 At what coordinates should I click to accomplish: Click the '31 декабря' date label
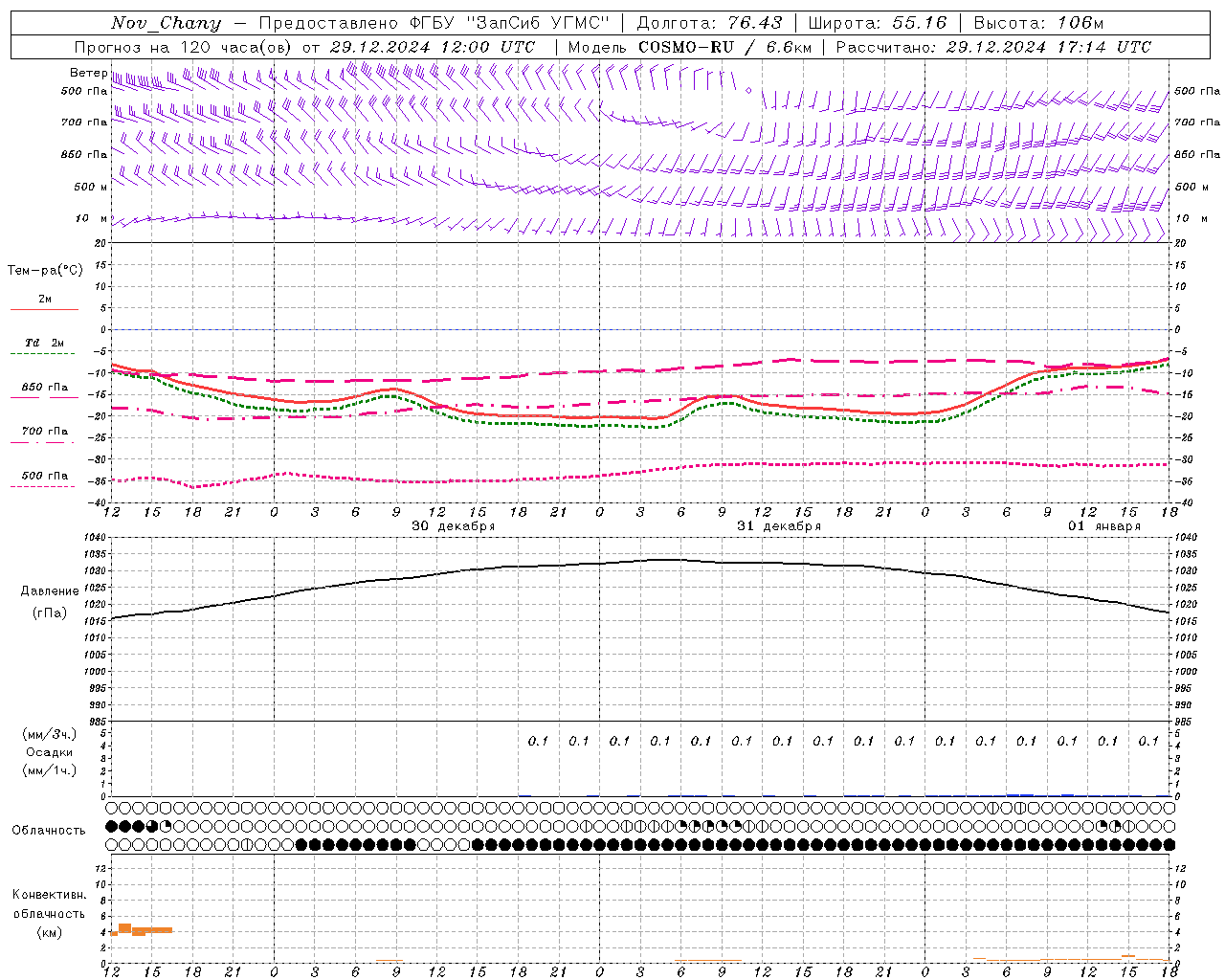tap(779, 526)
